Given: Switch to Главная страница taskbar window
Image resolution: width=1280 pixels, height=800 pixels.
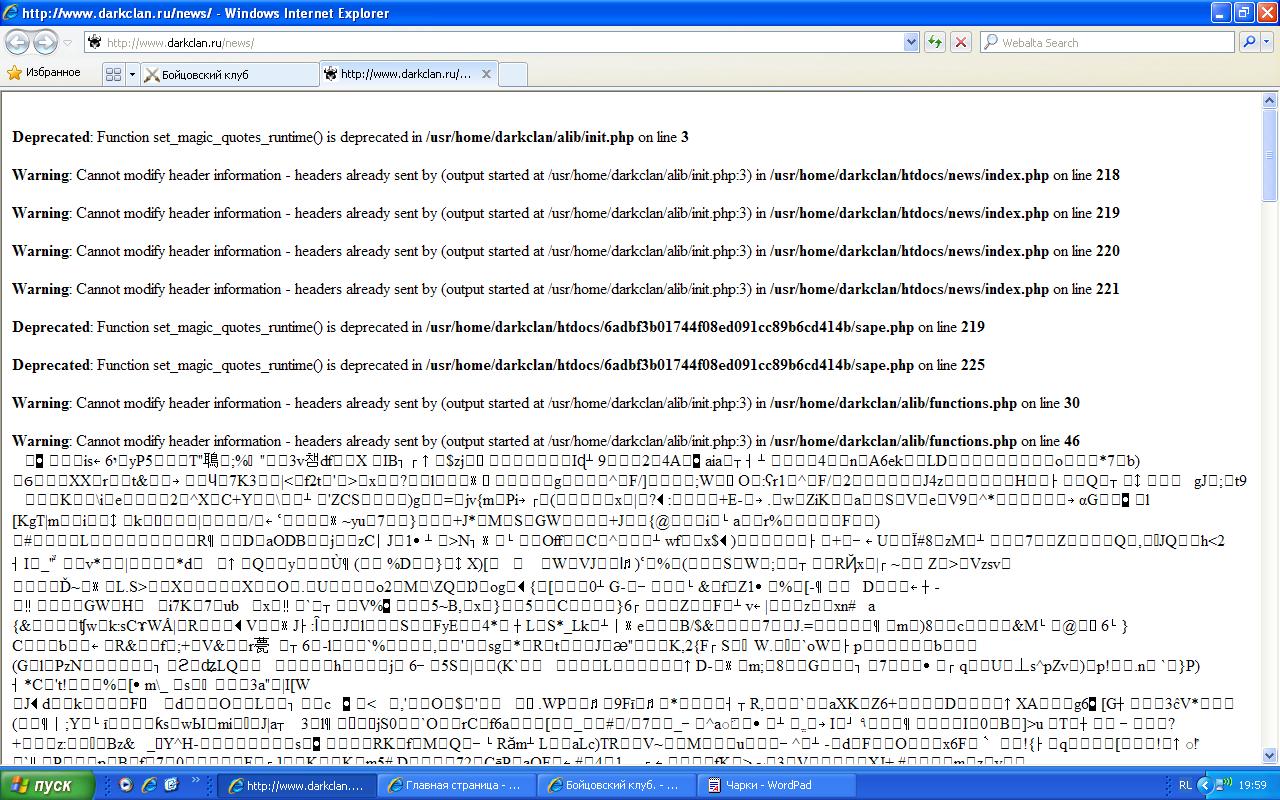Looking at the screenshot, I should click(x=456, y=786).
